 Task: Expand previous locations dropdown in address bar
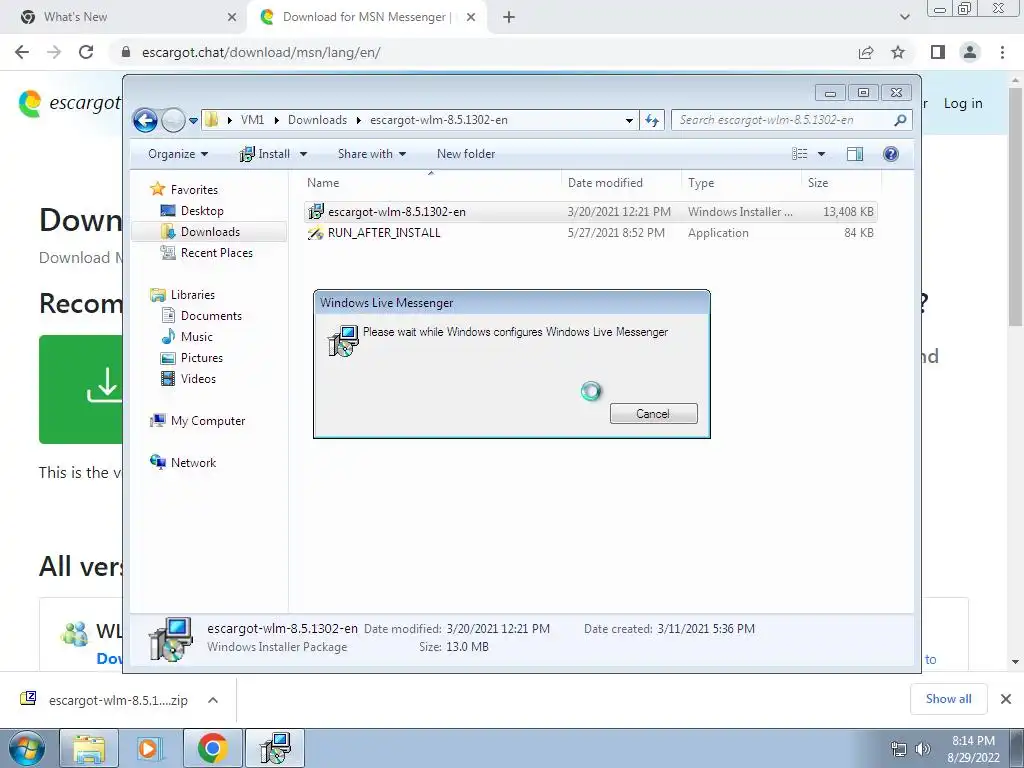629,120
